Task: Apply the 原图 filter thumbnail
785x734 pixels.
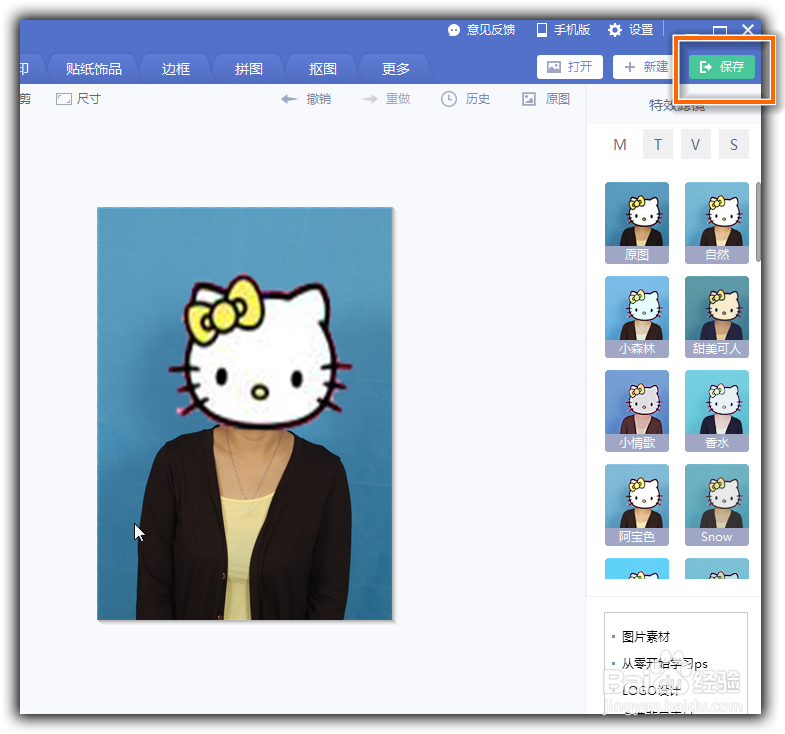Action: click(x=637, y=223)
